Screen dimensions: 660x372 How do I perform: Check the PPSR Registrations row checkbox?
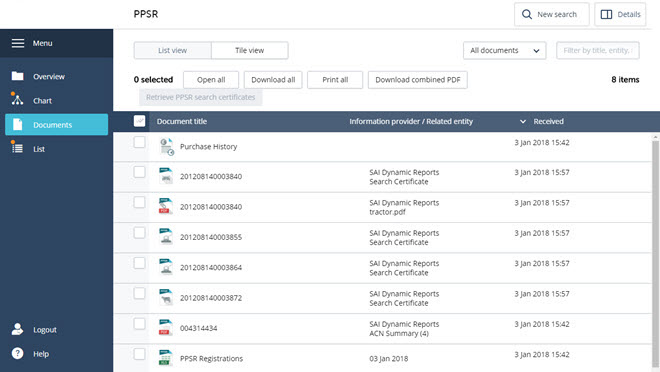point(139,354)
